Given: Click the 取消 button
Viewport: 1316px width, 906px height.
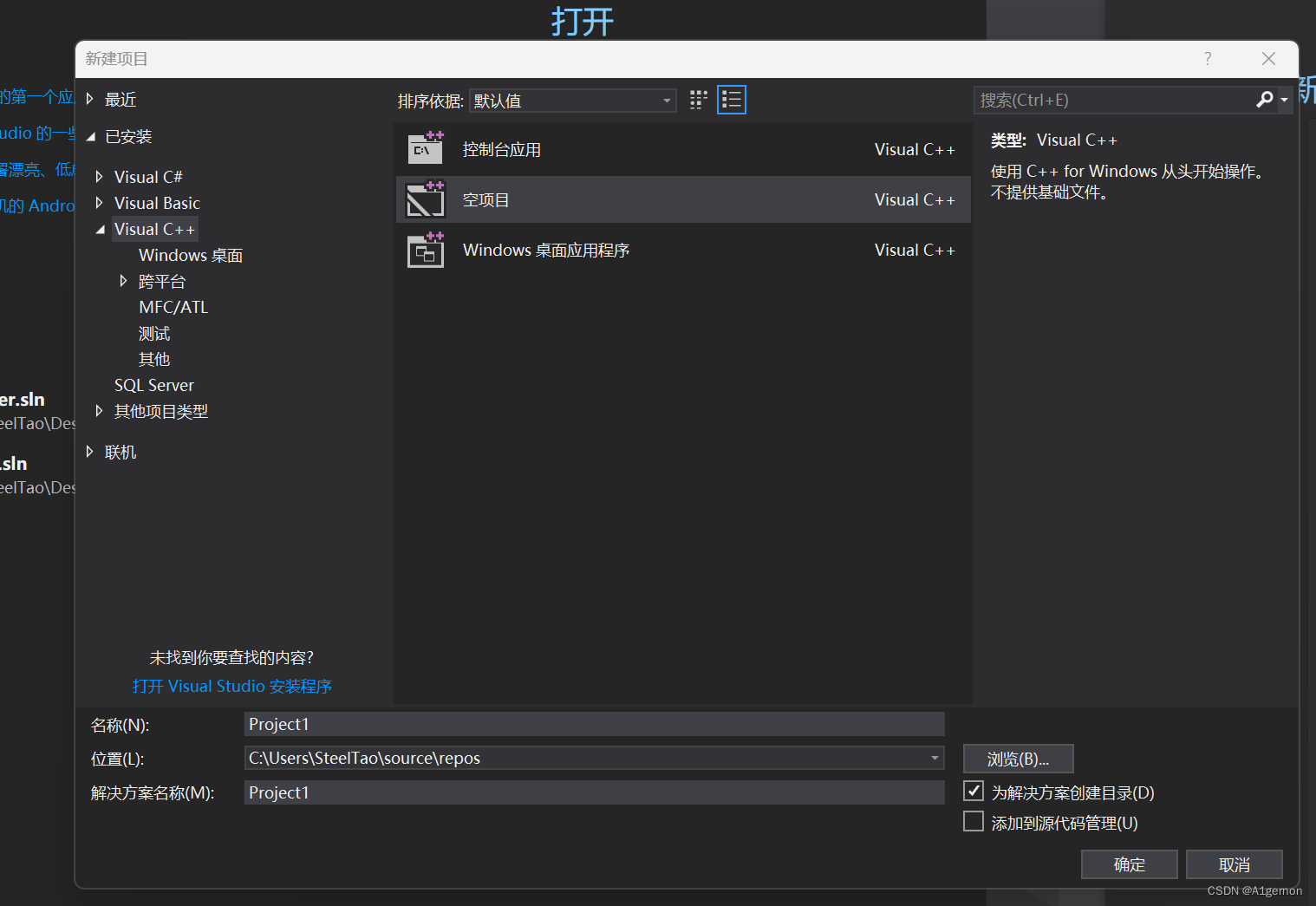Looking at the screenshot, I should [1234, 864].
